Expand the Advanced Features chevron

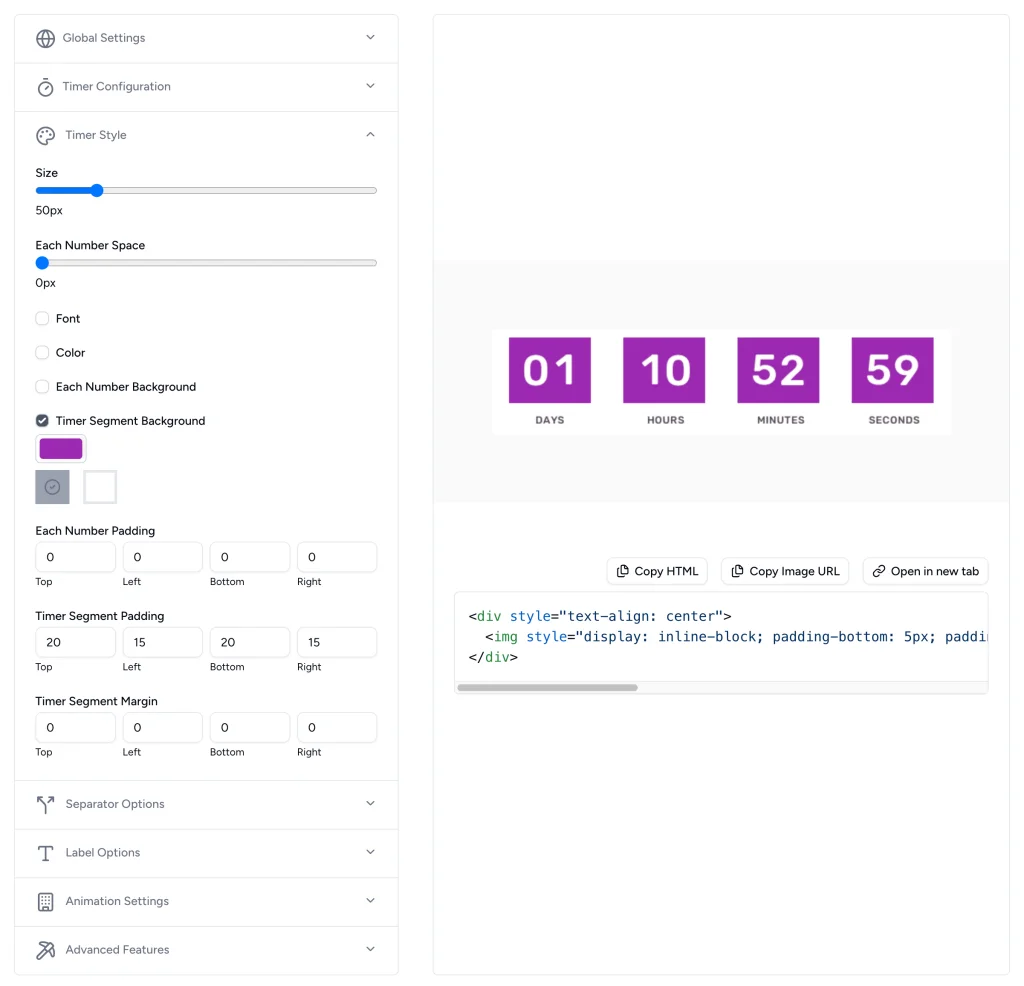(370, 949)
